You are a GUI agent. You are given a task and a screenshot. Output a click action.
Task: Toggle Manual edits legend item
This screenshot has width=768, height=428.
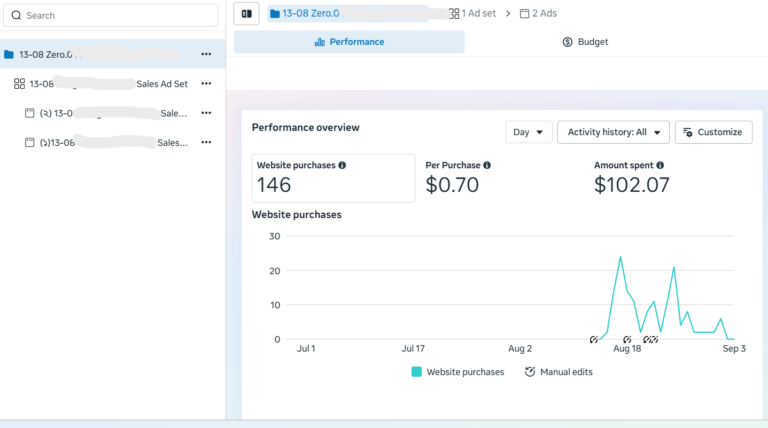tap(558, 372)
